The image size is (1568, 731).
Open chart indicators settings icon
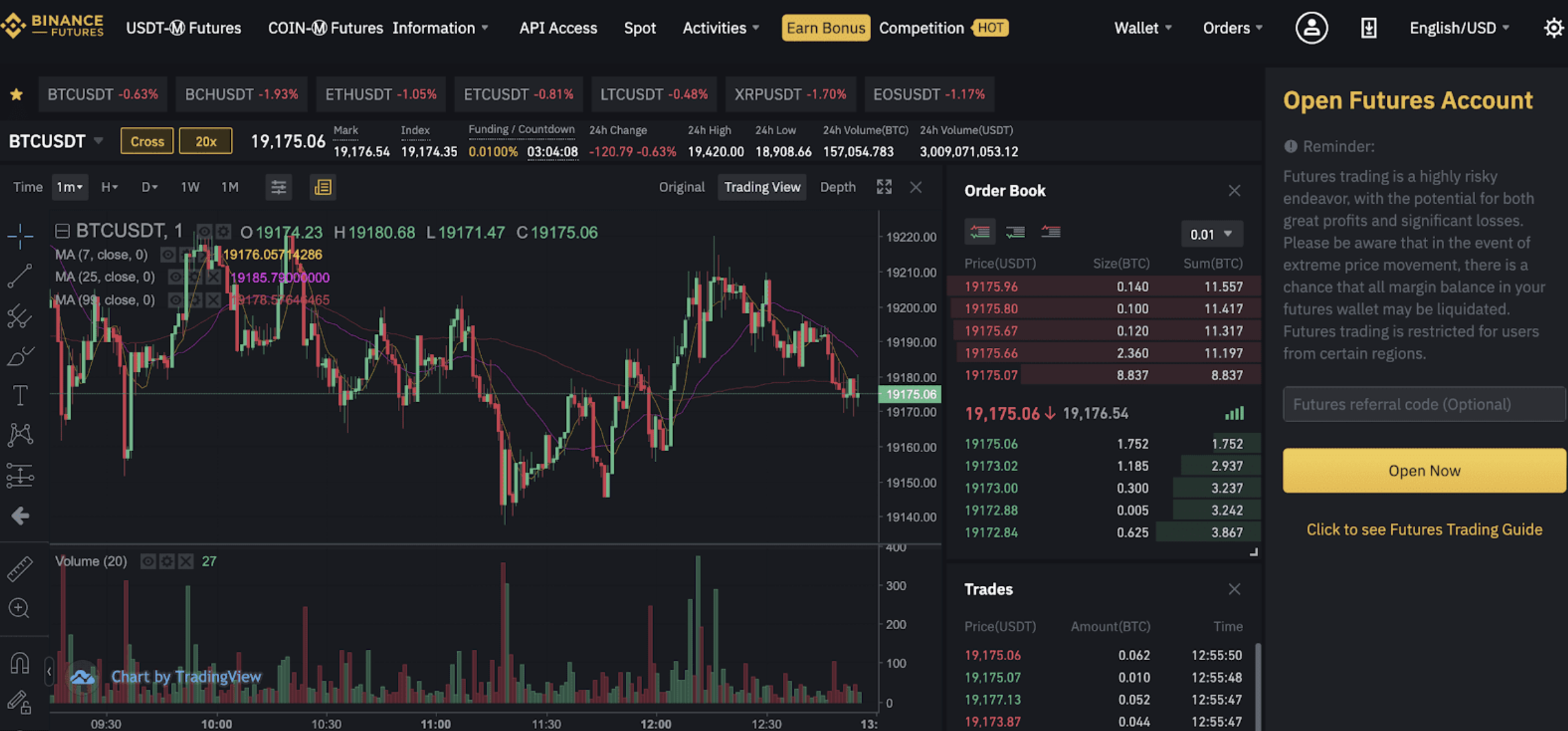(279, 188)
